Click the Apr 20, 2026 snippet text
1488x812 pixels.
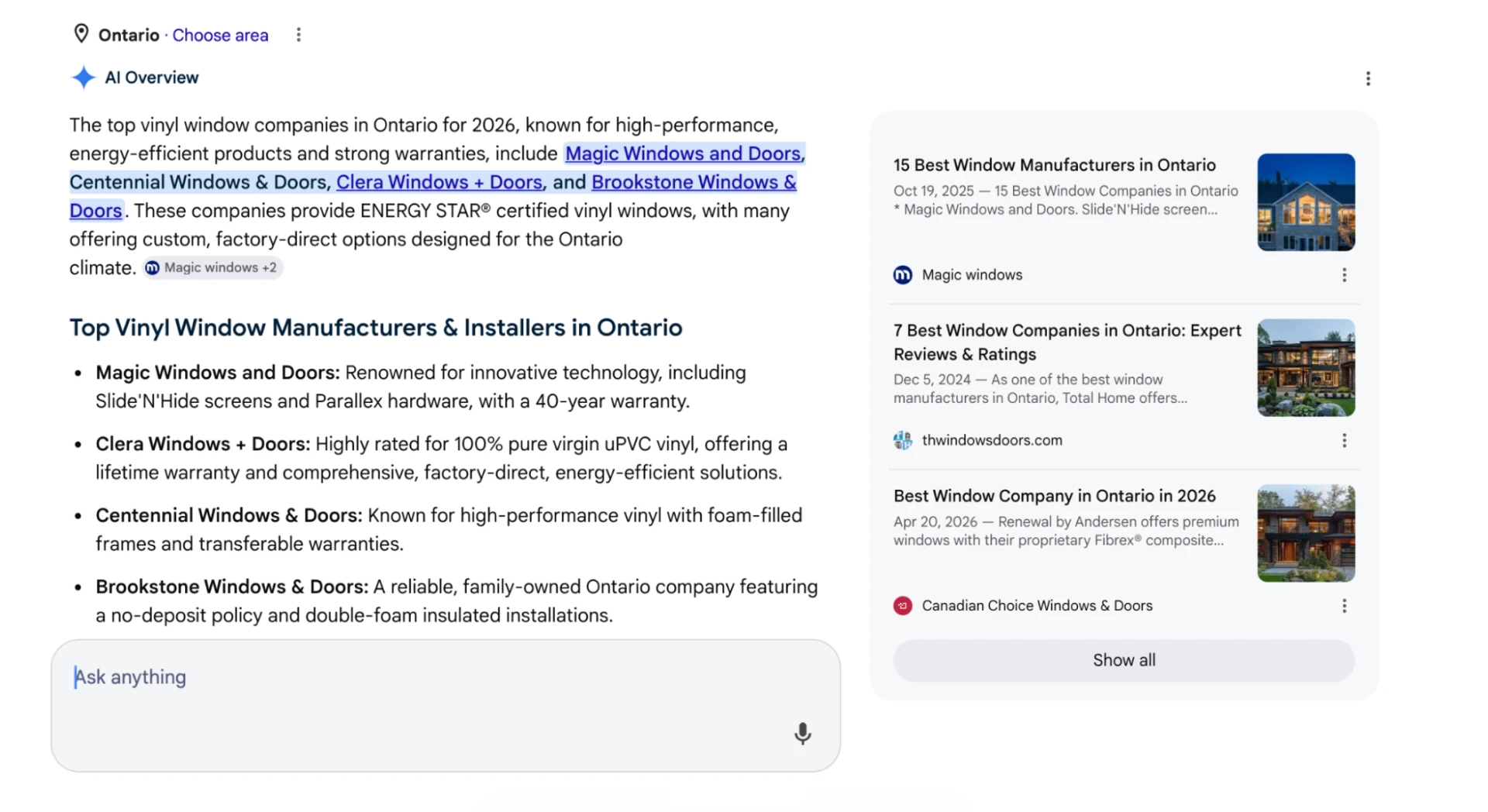pyautogui.click(x=1066, y=531)
